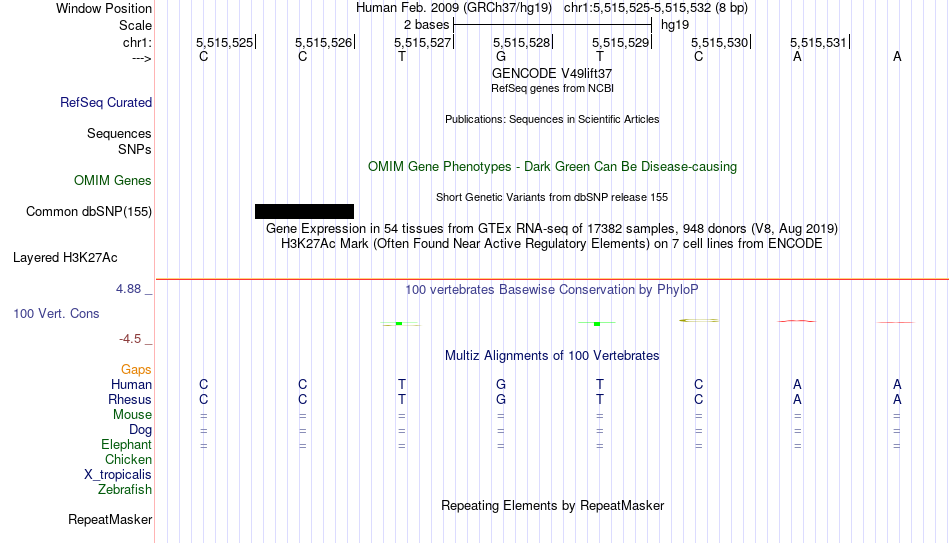Click the Chicken species label
Screen dimensions: 950x543
[x=128, y=459]
